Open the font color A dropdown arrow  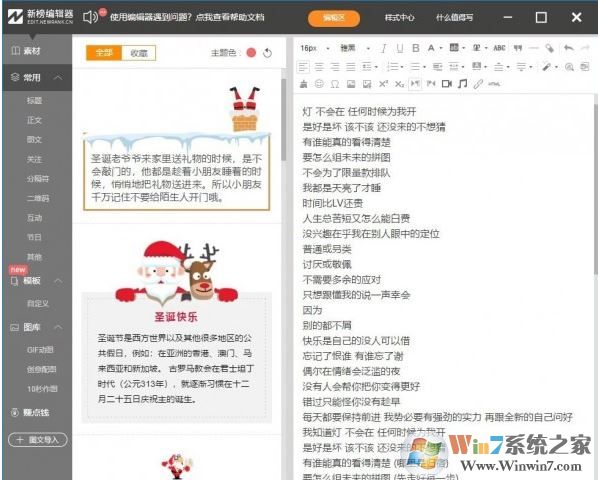(x=441, y=48)
